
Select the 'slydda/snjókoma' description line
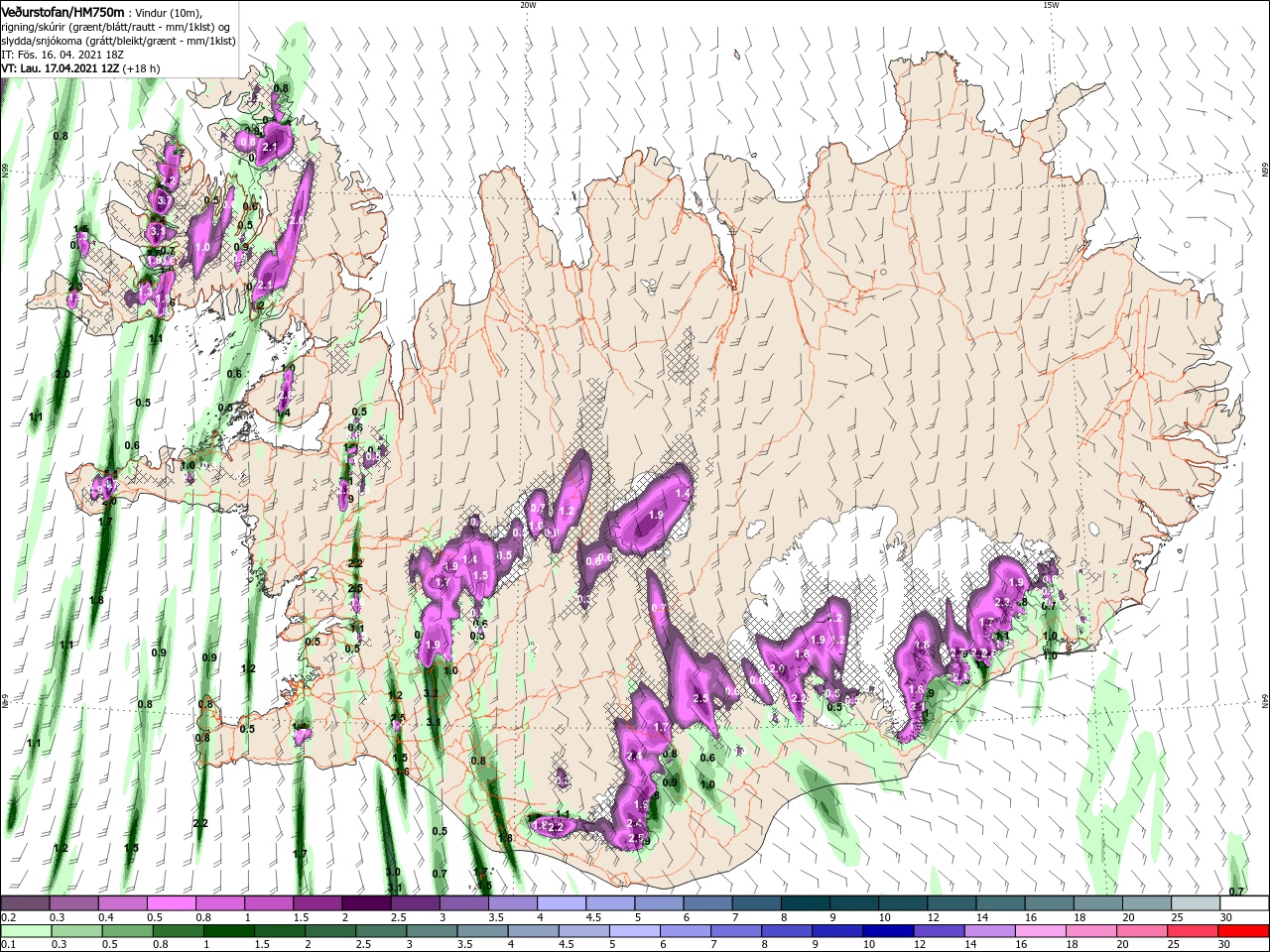pos(117,40)
